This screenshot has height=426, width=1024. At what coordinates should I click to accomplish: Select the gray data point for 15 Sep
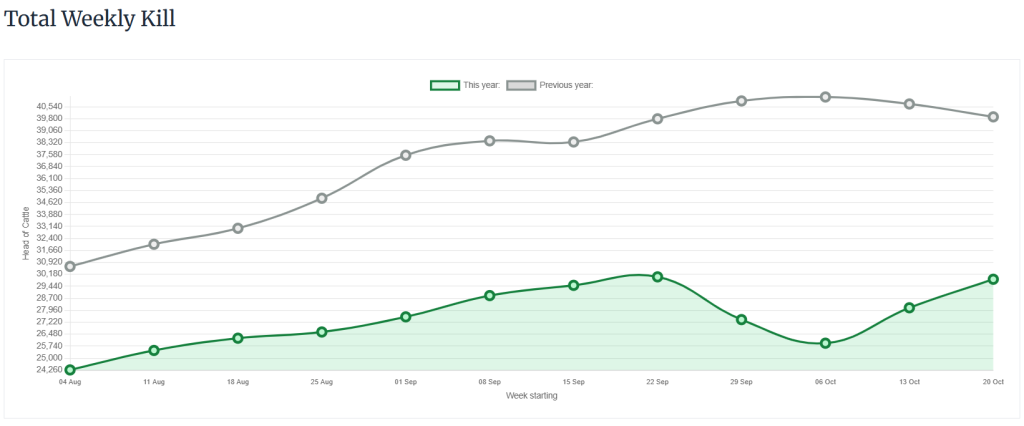[x=574, y=142]
